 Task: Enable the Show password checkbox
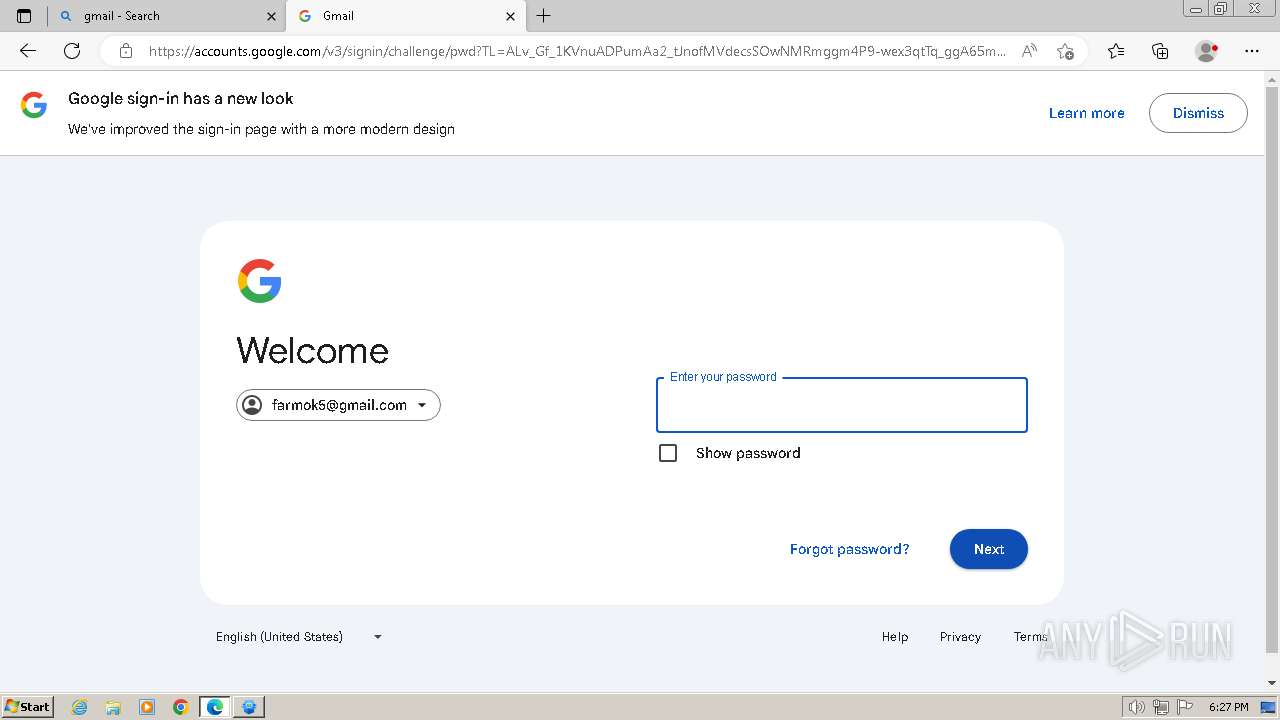(668, 453)
